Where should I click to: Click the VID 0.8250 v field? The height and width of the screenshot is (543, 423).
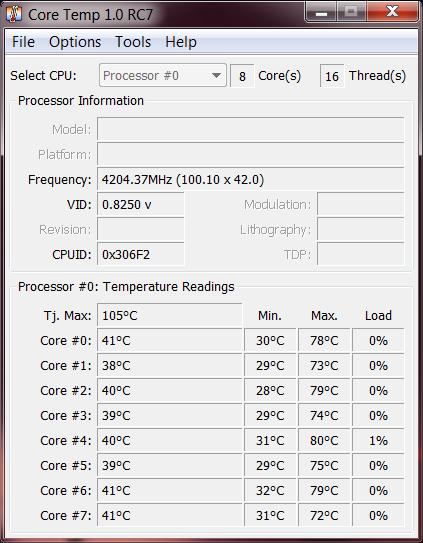point(141,205)
